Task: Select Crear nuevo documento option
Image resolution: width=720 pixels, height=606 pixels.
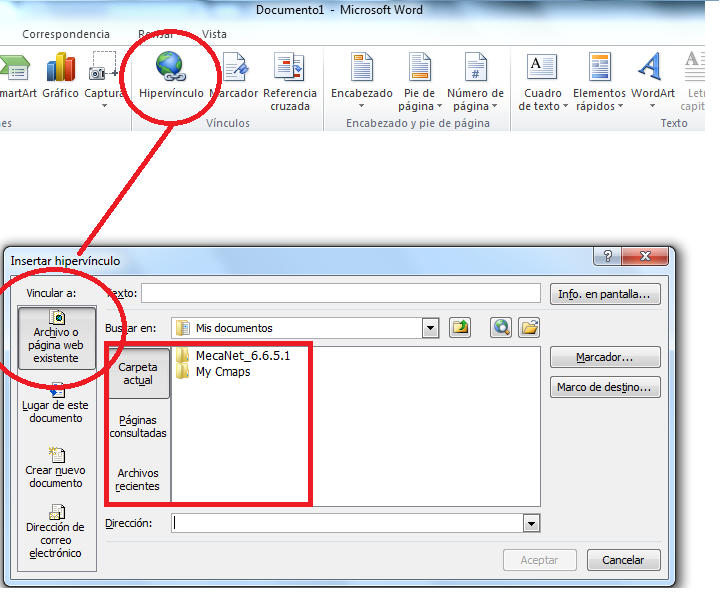Action: [x=56, y=468]
